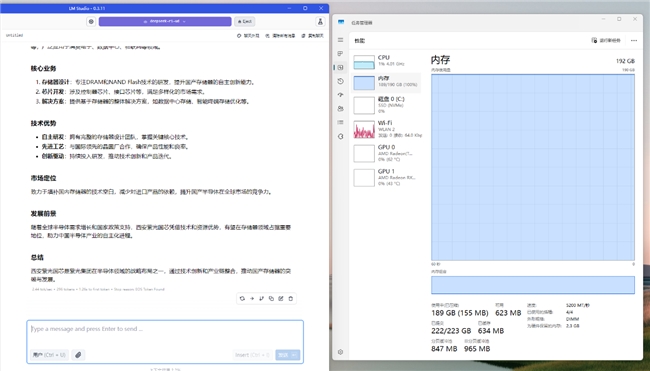
Task: Open the Processes page in Task Manager
Action: [x=340, y=54]
